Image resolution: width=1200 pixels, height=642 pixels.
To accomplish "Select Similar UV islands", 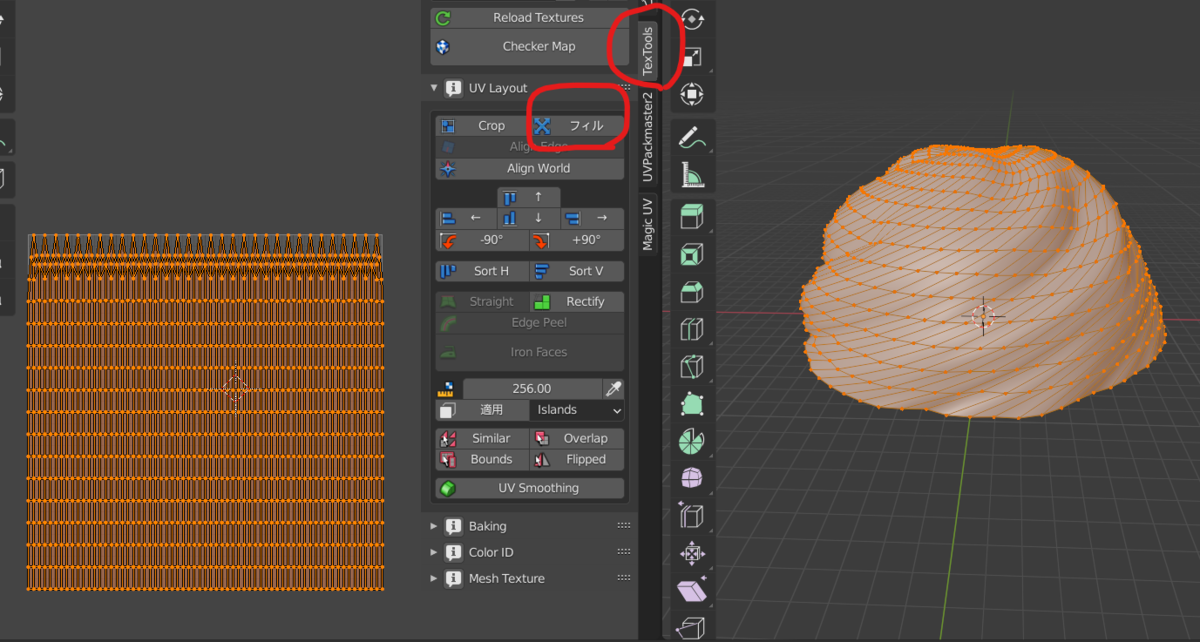I will pos(482,438).
